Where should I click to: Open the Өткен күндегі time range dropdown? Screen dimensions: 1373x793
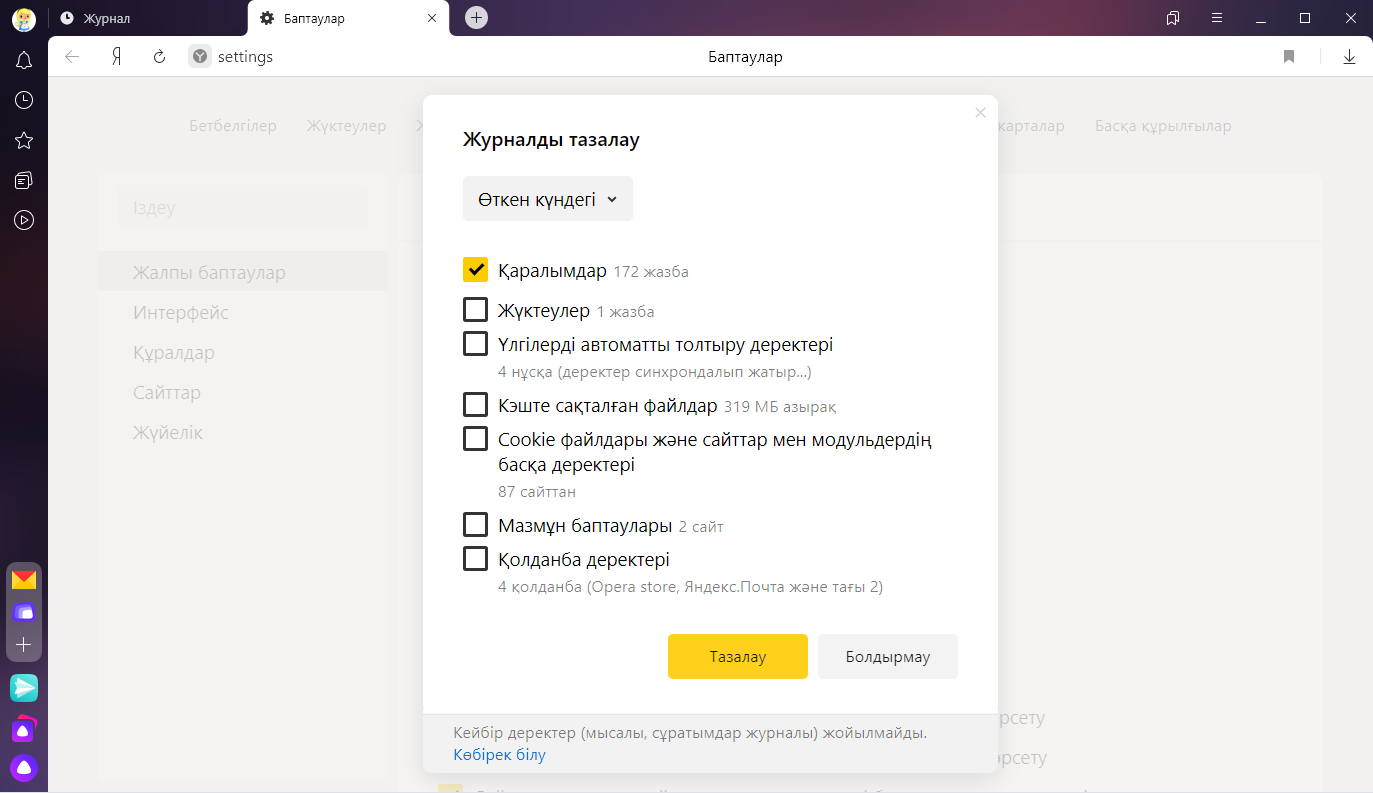click(x=547, y=199)
